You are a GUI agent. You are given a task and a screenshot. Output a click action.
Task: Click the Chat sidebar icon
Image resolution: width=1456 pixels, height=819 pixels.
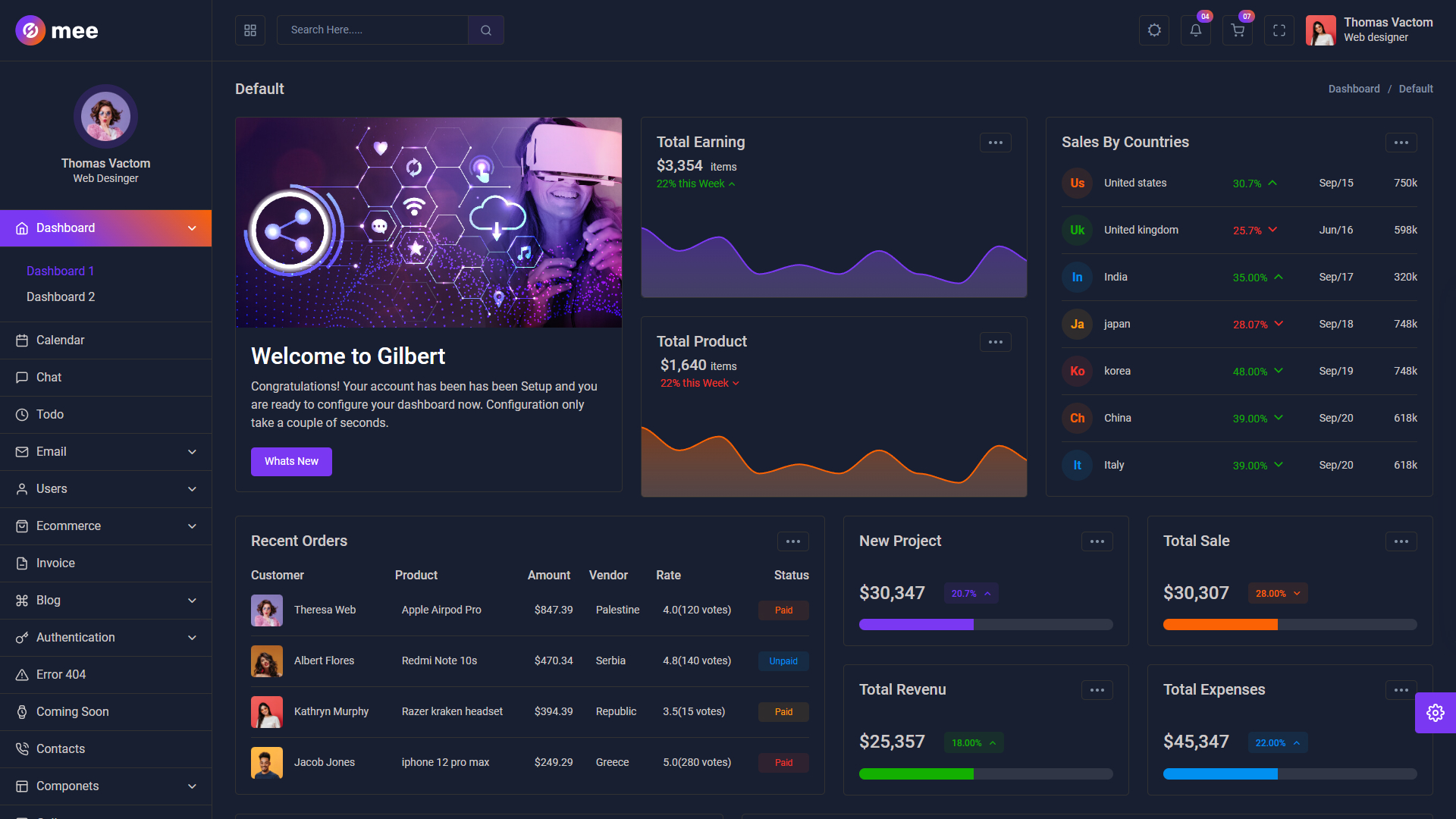(22, 378)
